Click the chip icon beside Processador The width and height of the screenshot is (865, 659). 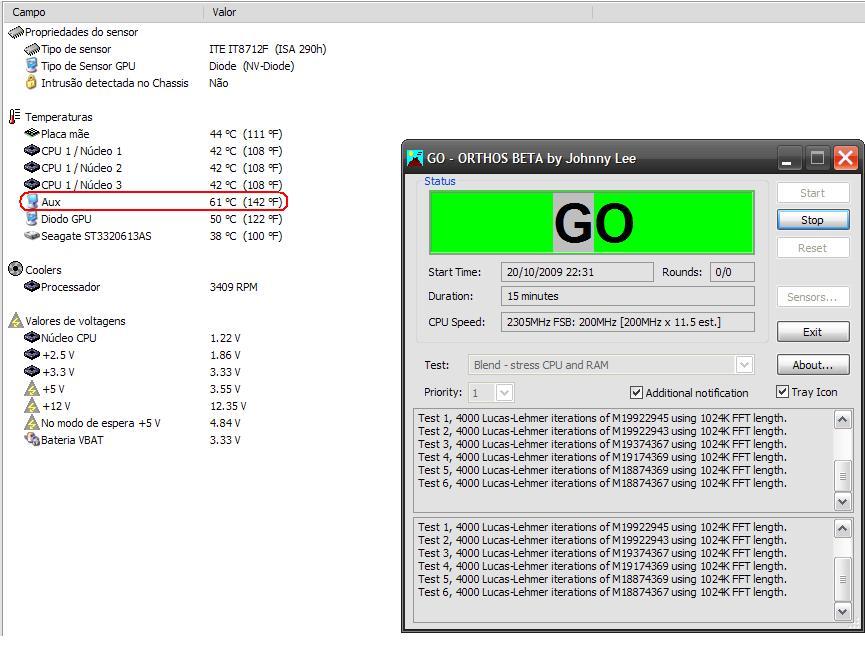click(x=32, y=286)
